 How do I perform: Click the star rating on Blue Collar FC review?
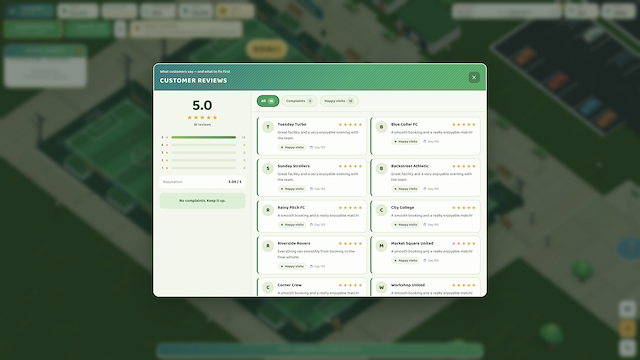point(464,124)
